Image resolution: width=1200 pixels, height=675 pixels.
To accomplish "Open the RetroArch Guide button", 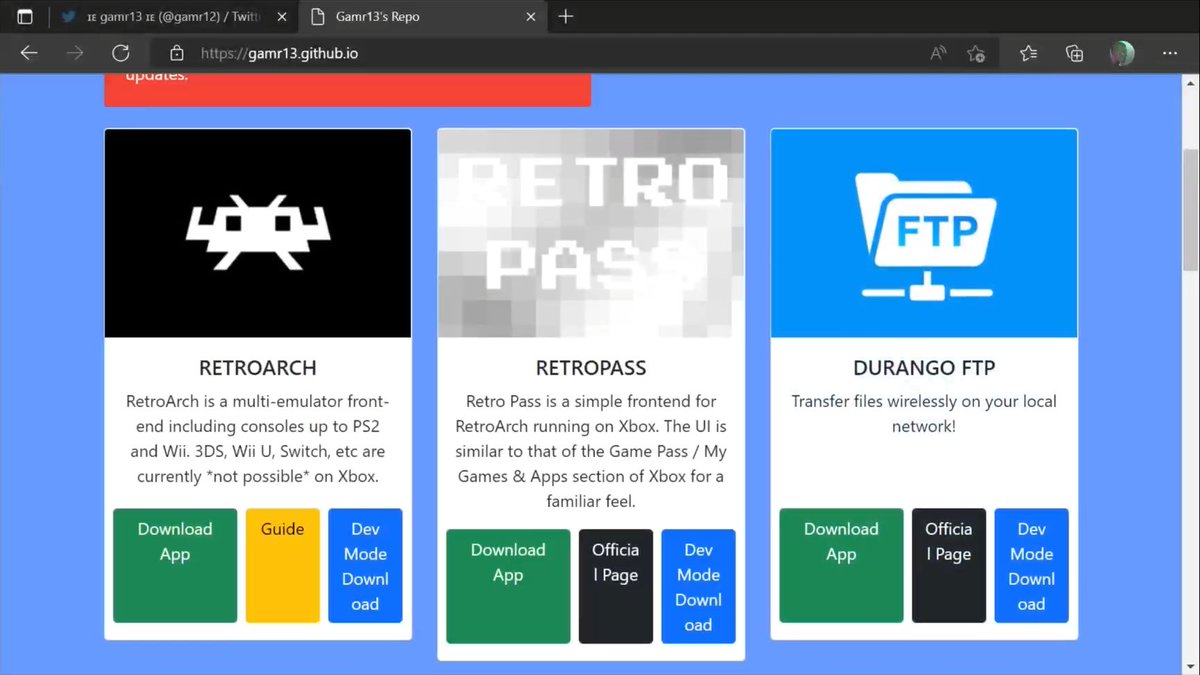I will click(282, 566).
